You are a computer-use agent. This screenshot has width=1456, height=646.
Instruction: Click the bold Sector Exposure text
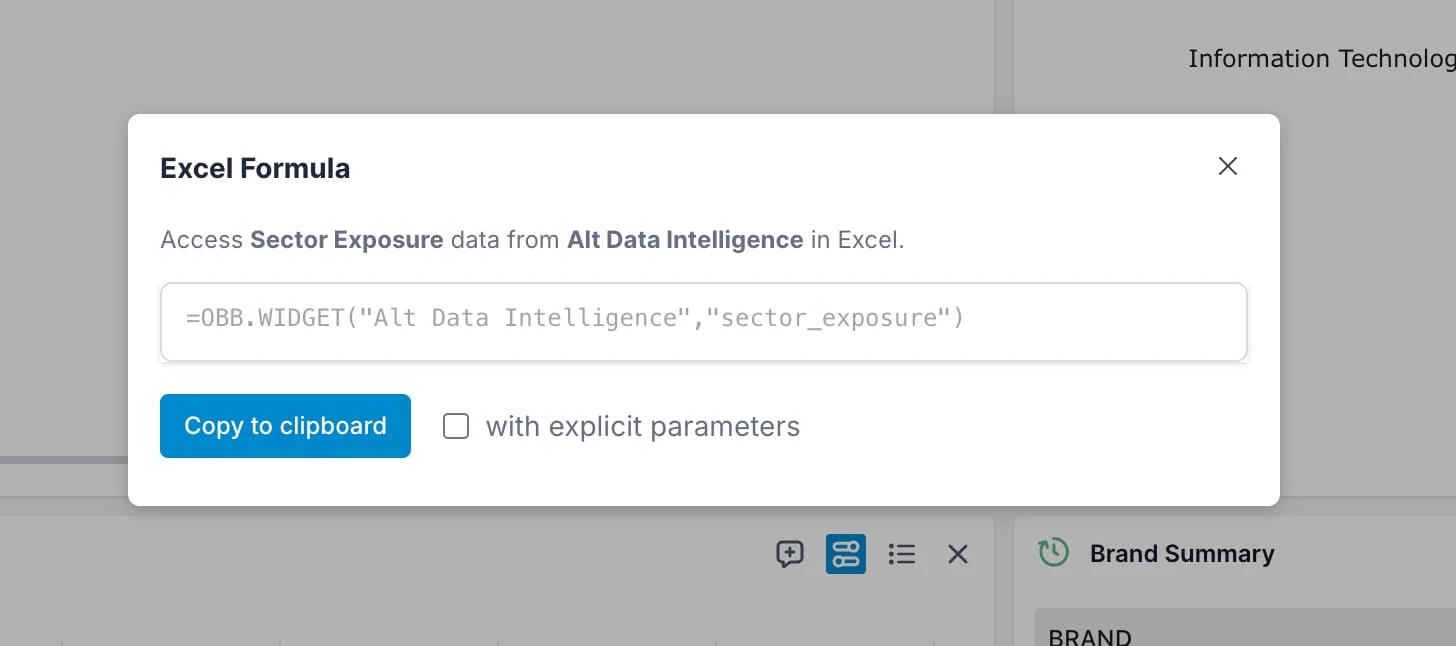tap(347, 239)
